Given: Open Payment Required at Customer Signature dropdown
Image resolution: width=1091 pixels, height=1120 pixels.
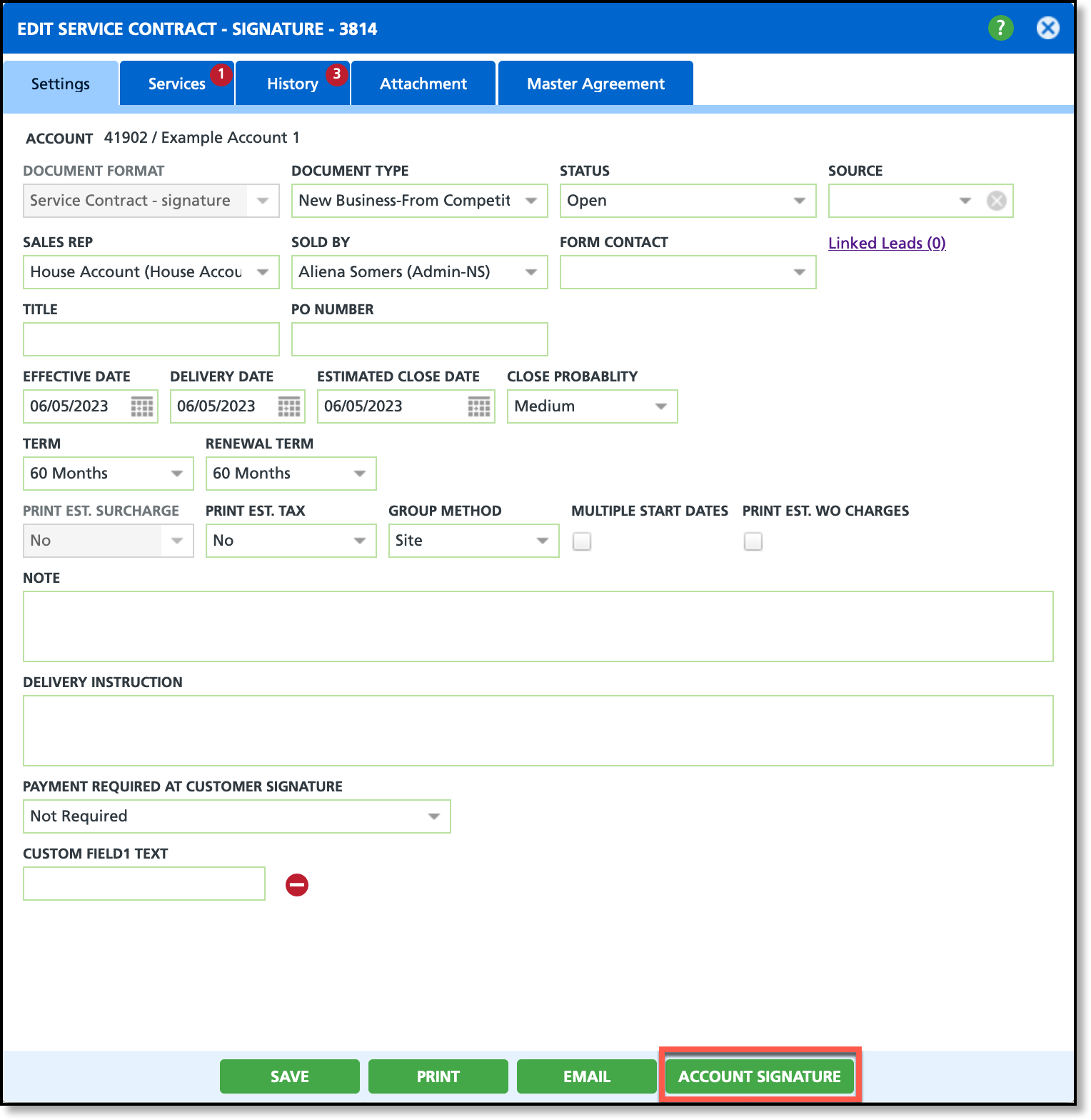Looking at the screenshot, I should (x=236, y=816).
